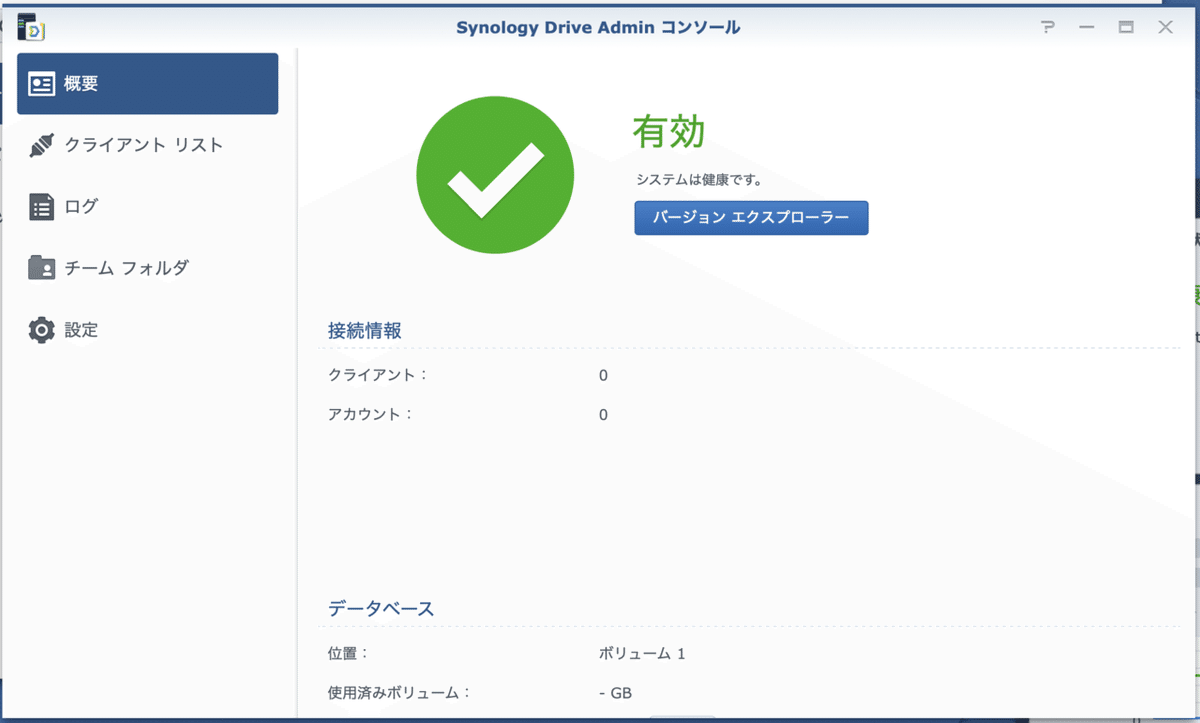Screen dimensions: 1200x723
Task: Click the Synology Drive app icon
Action: point(29,27)
